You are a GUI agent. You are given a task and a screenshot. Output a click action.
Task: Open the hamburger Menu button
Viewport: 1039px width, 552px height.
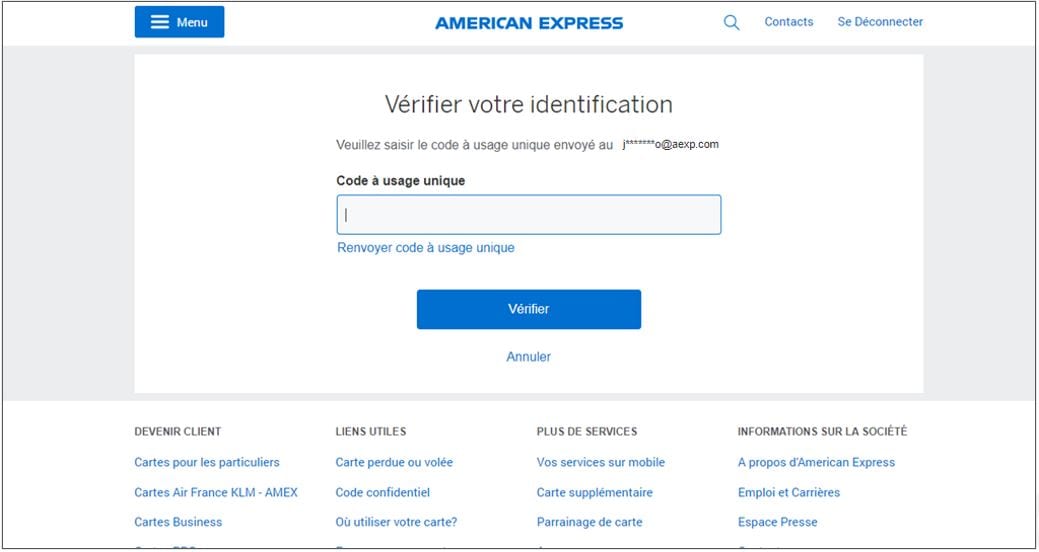[179, 22]
